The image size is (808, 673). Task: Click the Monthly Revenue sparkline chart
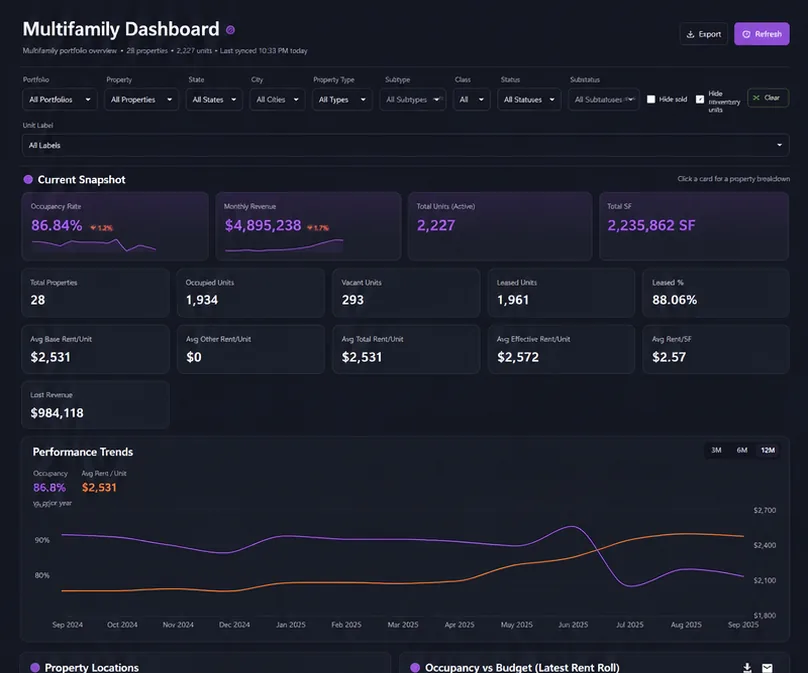284,246
